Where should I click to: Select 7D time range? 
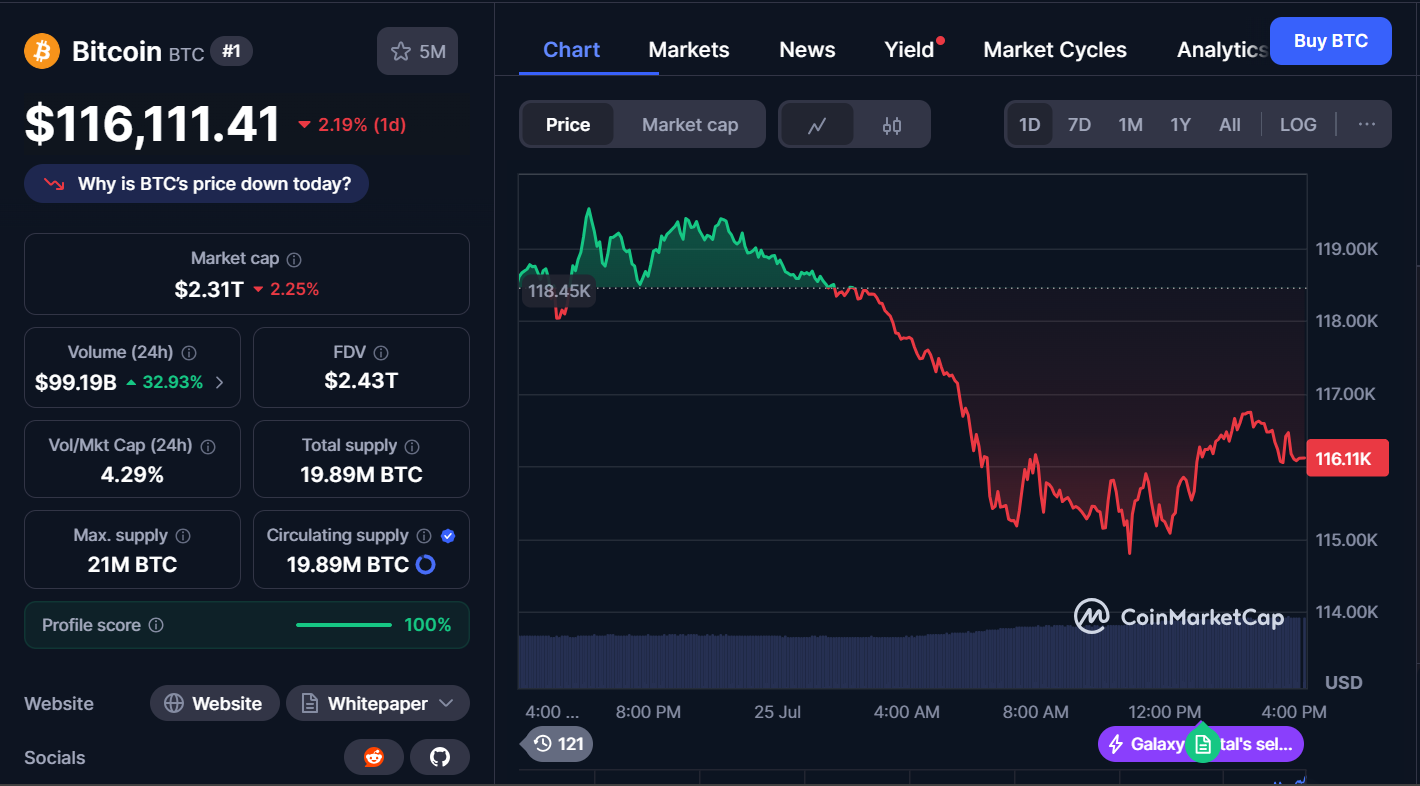coord(1079,125)
